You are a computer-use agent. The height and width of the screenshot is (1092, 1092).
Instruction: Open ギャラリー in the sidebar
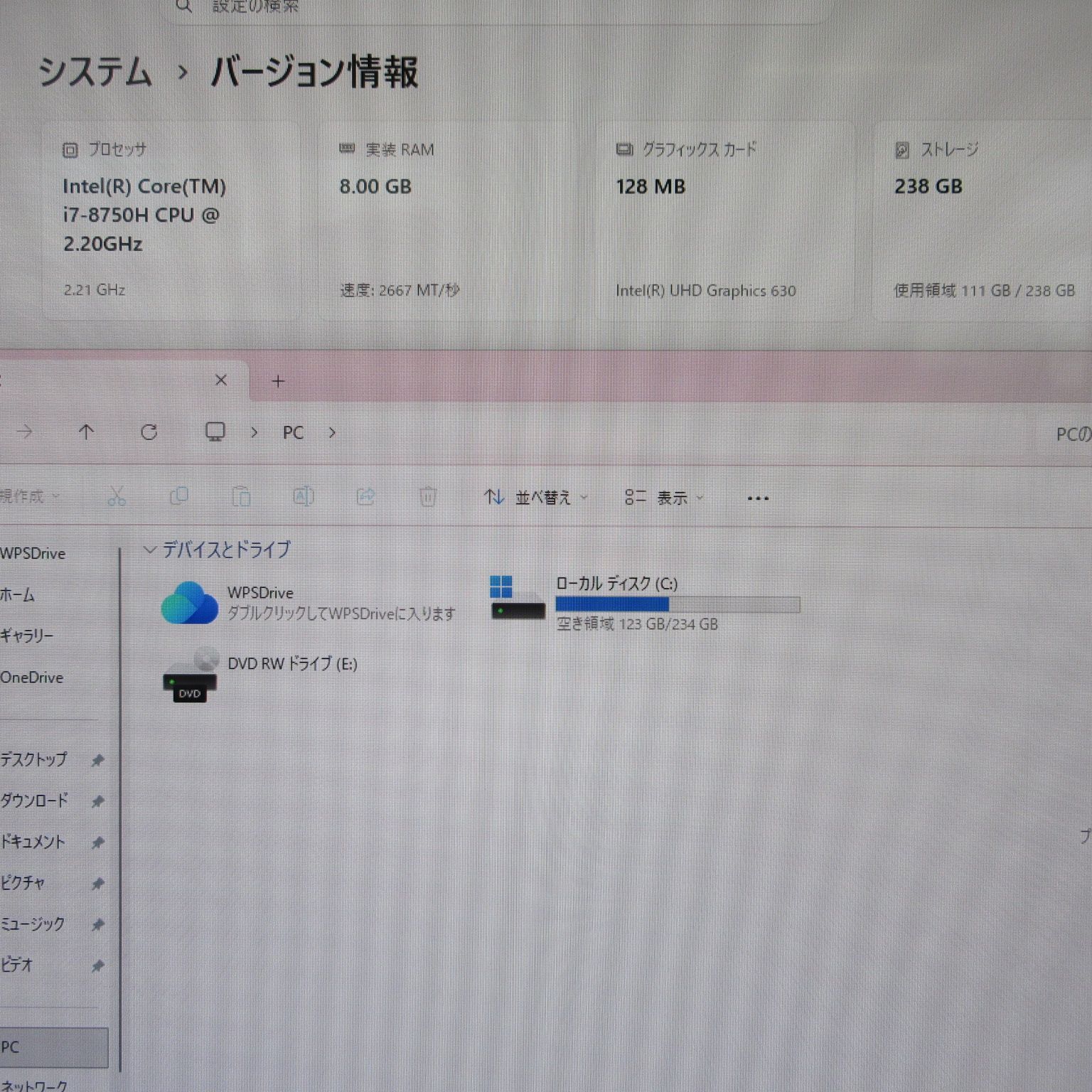click(x=27, y=636)
